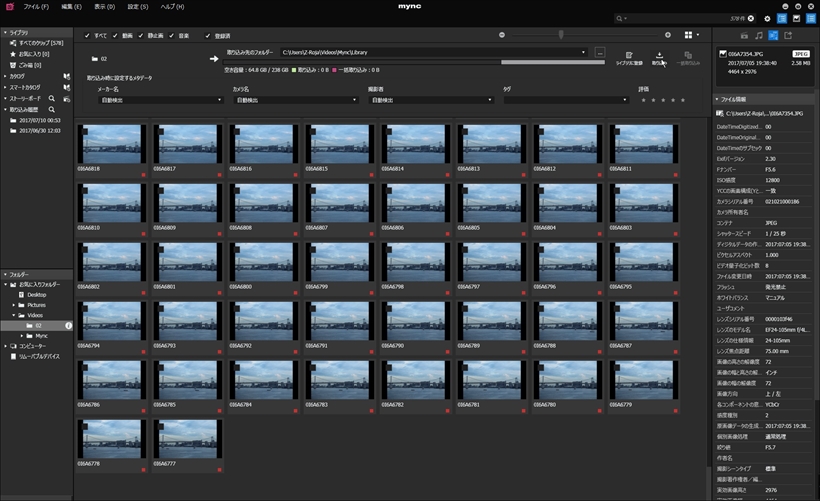This screenshot has width=820, height=501.
Task: Select the highlighted blue info panel icon
Action: click(x=773, y=36)
